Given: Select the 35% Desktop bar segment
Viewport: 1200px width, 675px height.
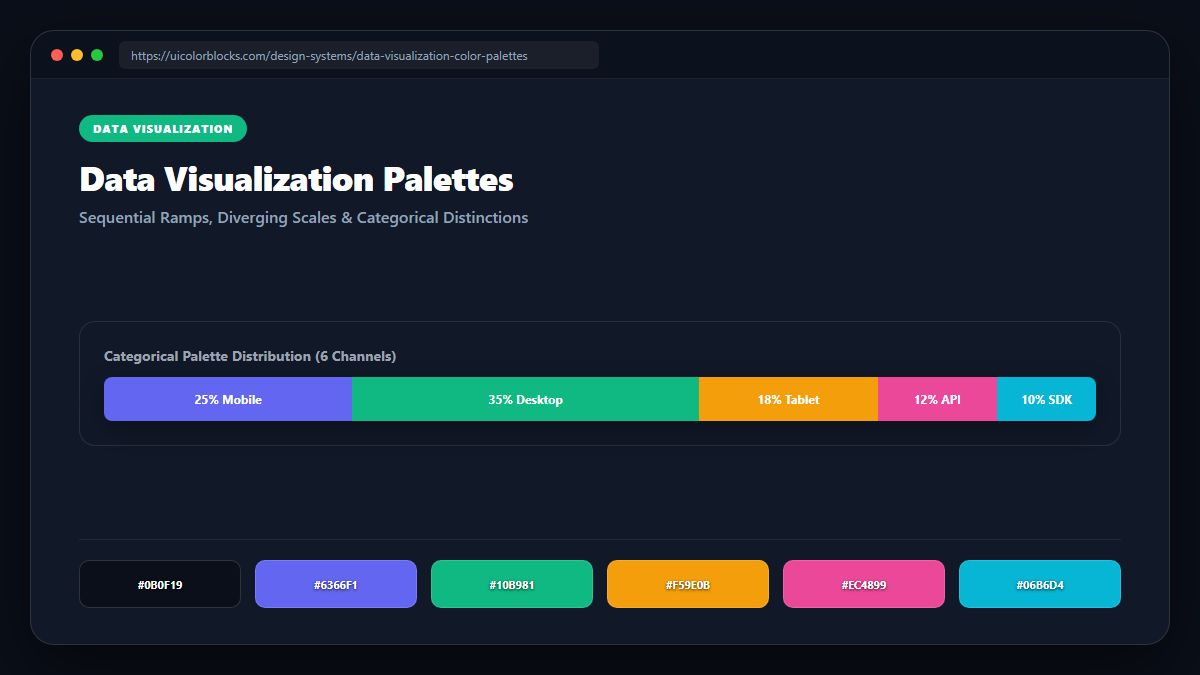Looking at the screenshot, I should click(525, 399).
